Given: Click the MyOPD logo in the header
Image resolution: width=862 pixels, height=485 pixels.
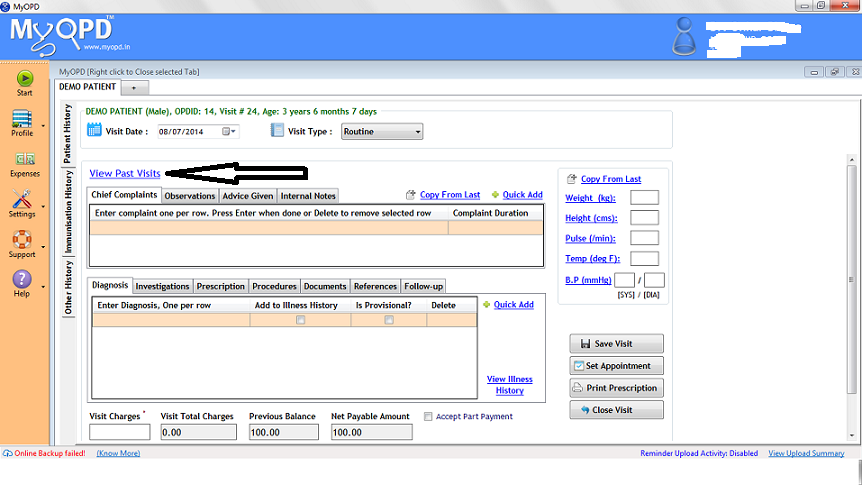Looking at the screenshot, I should click(x=70, y=36).
